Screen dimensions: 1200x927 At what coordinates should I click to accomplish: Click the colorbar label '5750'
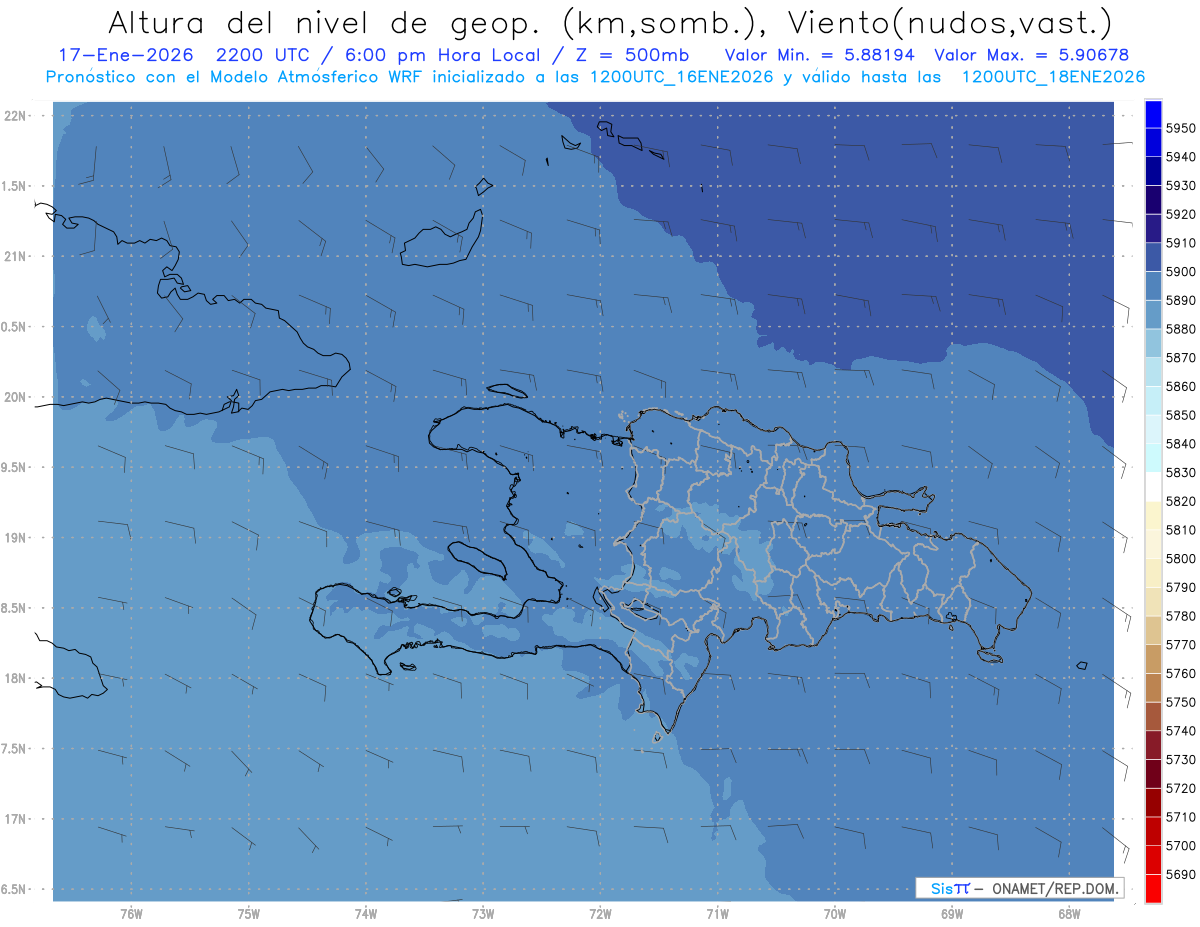click(x=1181, y=702)
